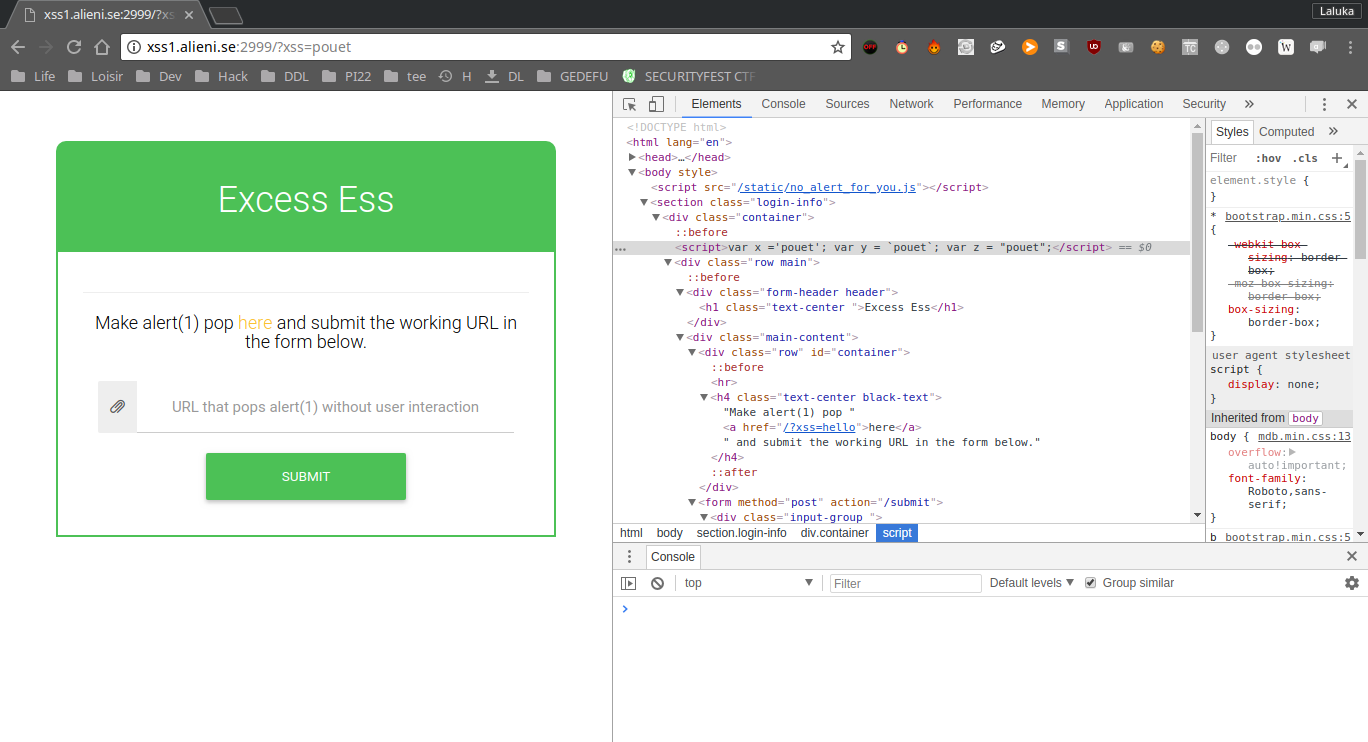Open the Hack bookmarks folder
The width and height of the screenshot is (1368, 742).
pyautogui.click(x=221, y=76)
